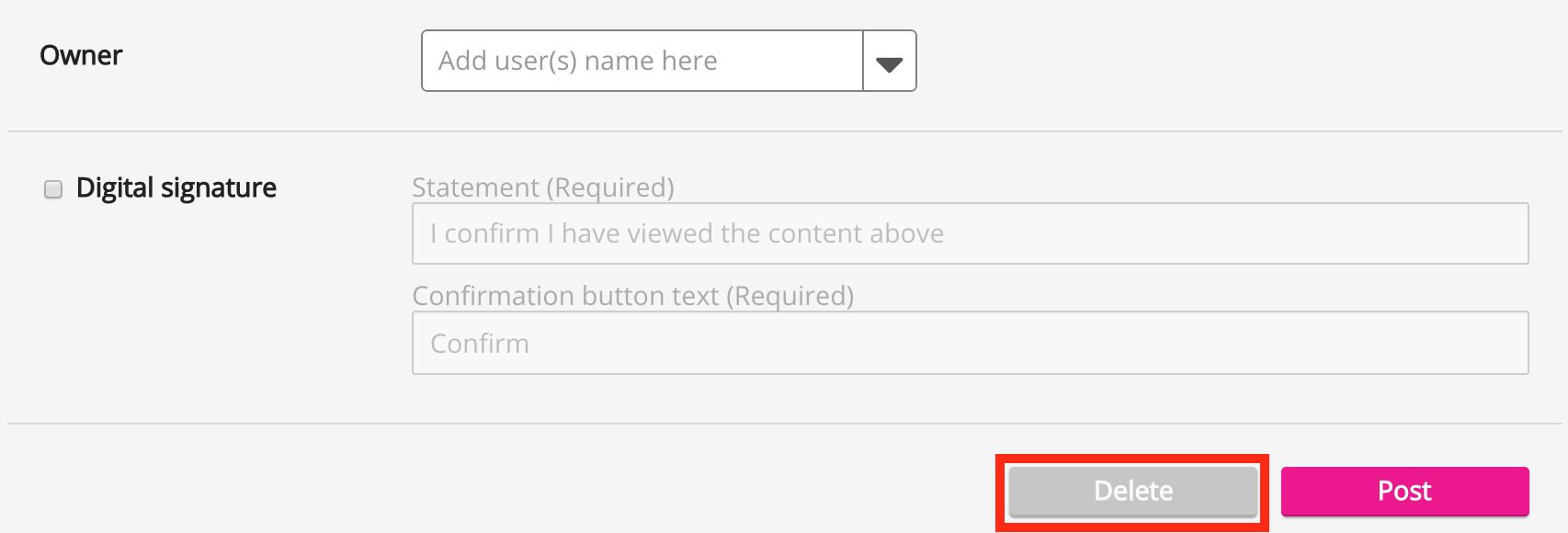Image resolution: width=1568 pixels, height=533 pixels.
Task: Click the Digital signature label text
Action: [x=176, y=188]
